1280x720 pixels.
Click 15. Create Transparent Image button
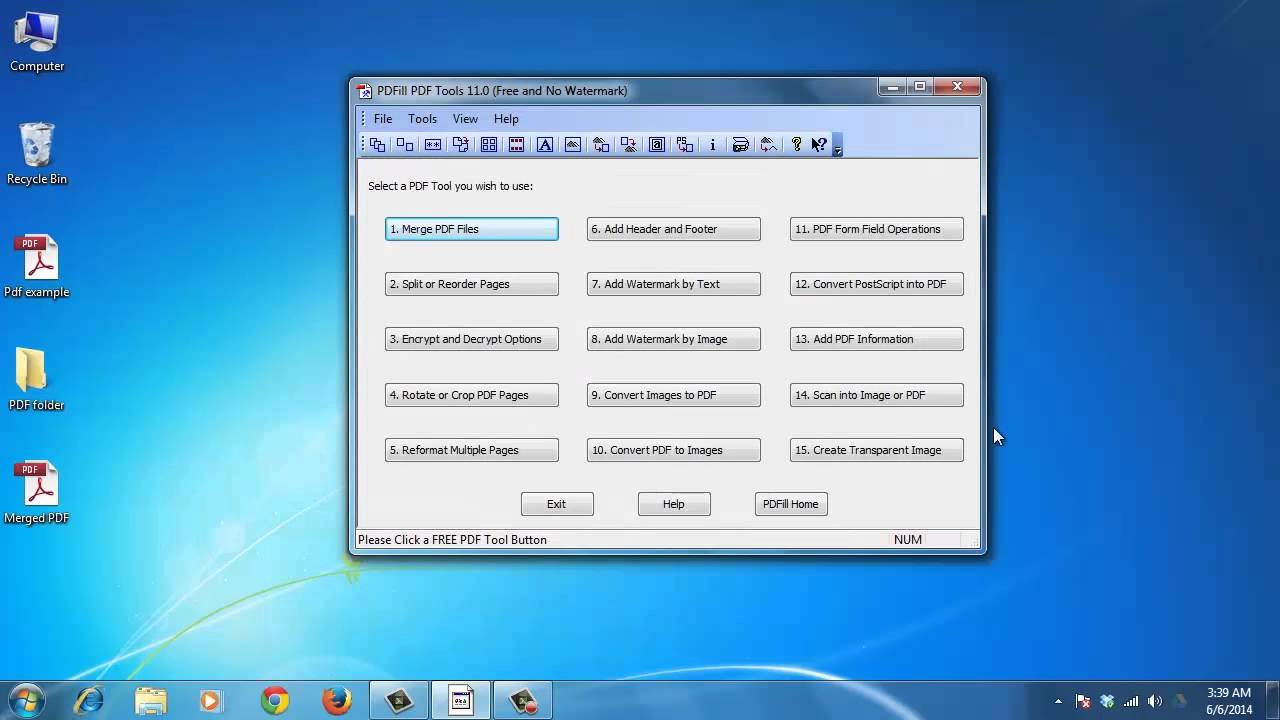(877, 450)
